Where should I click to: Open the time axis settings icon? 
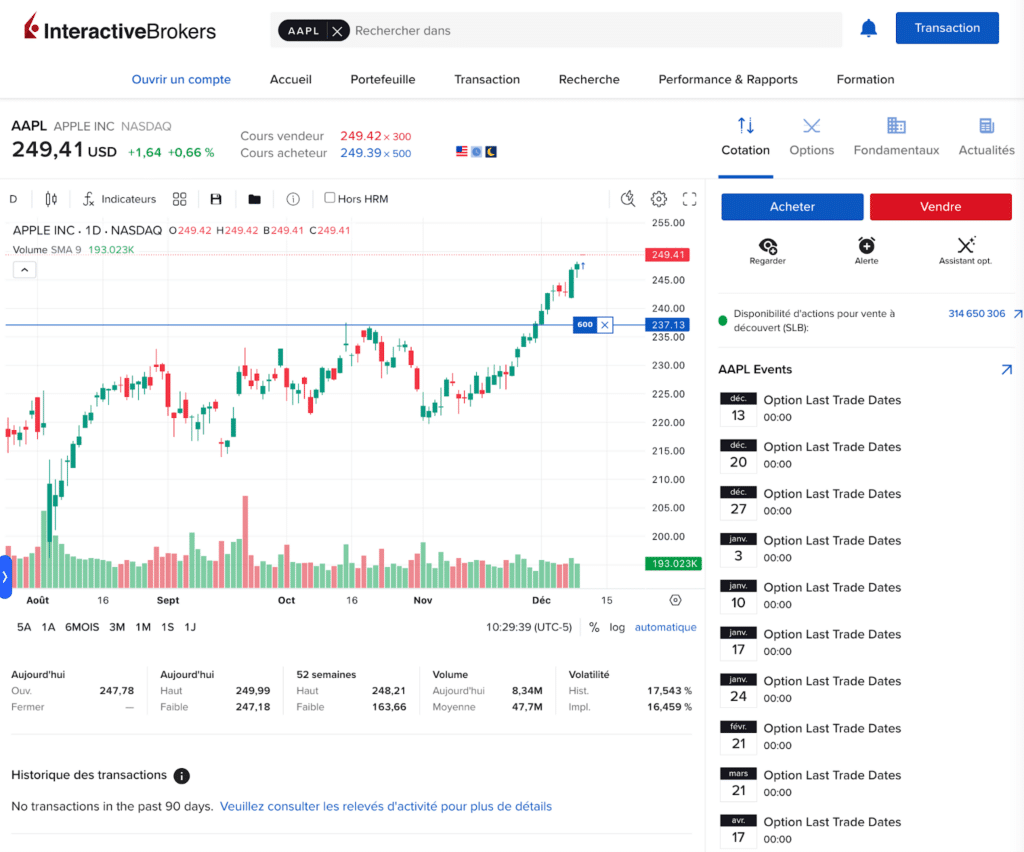point(675,600)
